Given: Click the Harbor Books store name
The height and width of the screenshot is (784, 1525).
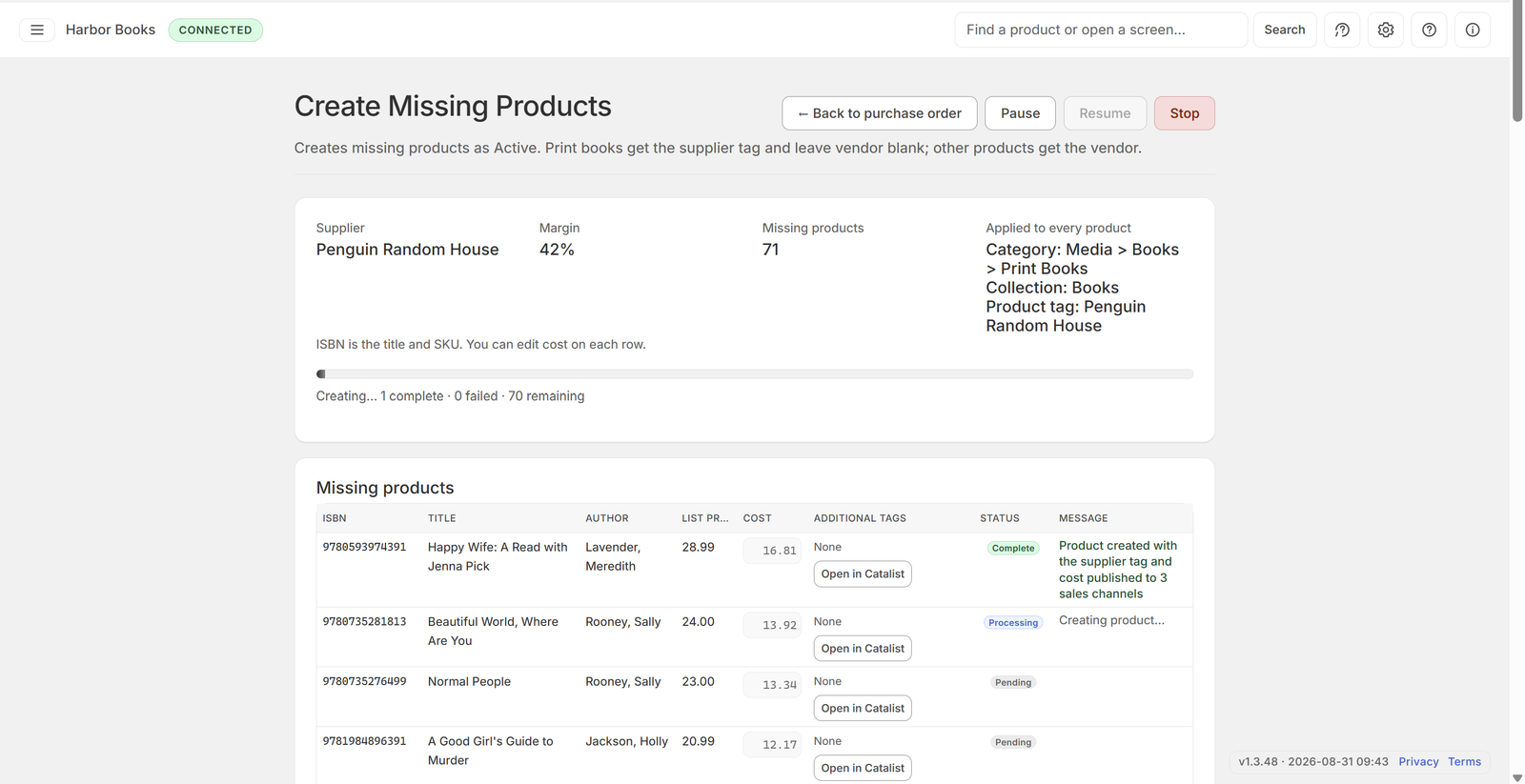Looking at the screenshot, I should (x=111, y=30).
